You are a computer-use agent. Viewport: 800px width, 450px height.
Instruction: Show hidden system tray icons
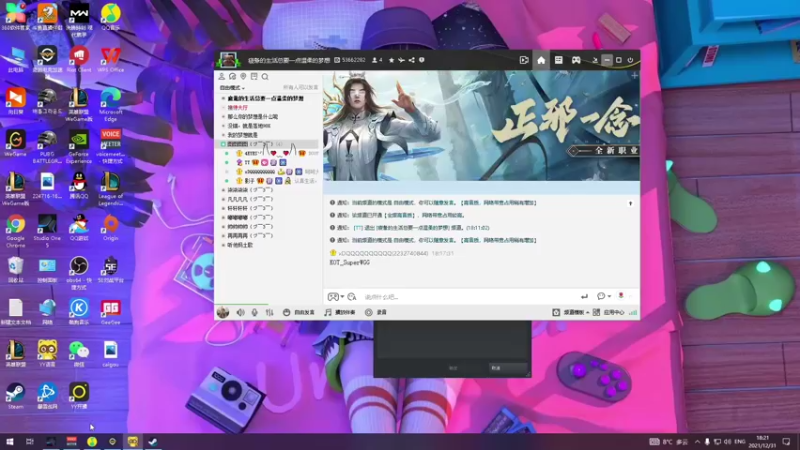point(697,441)
